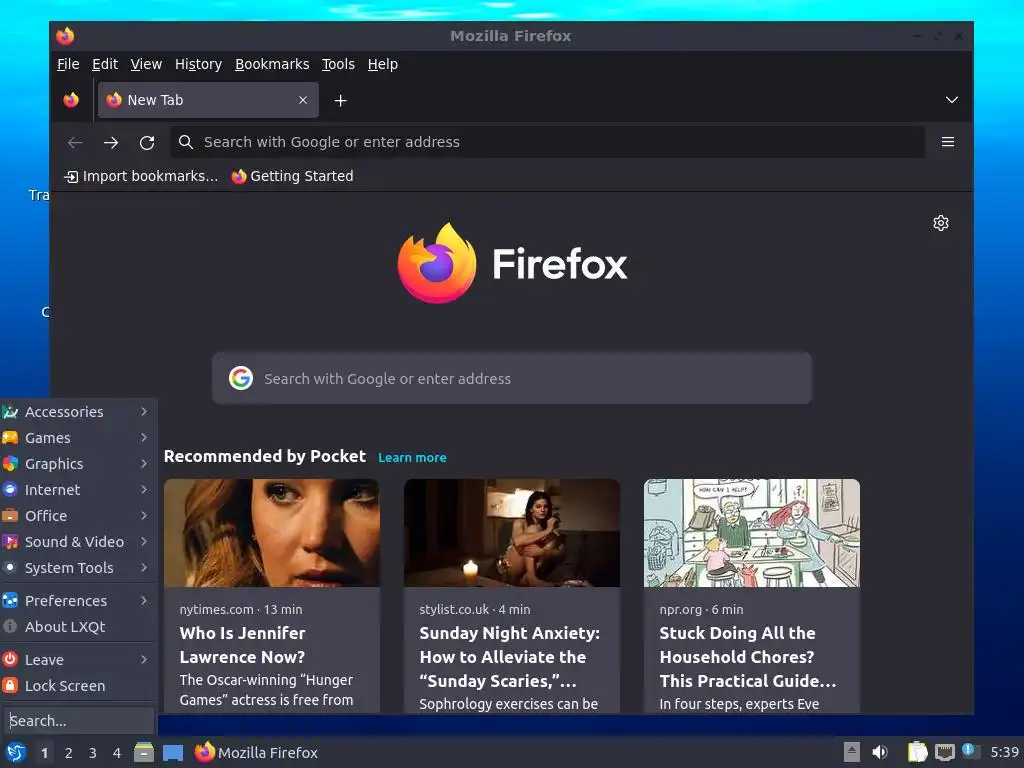Click the network status tray icon
The height and width of the screenshot is (768, 1024).
[944, 752]
